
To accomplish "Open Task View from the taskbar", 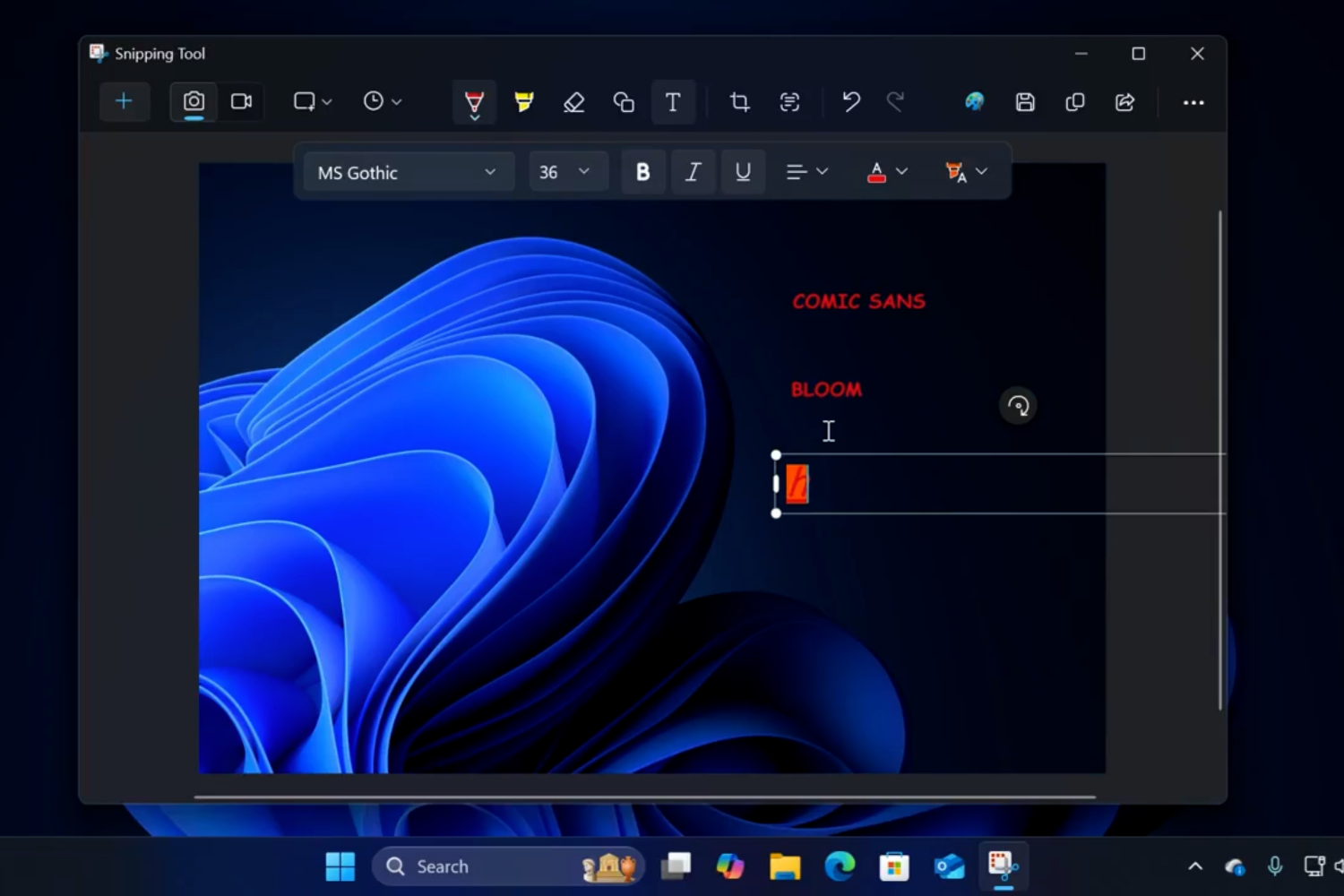I will coord(676,866).
